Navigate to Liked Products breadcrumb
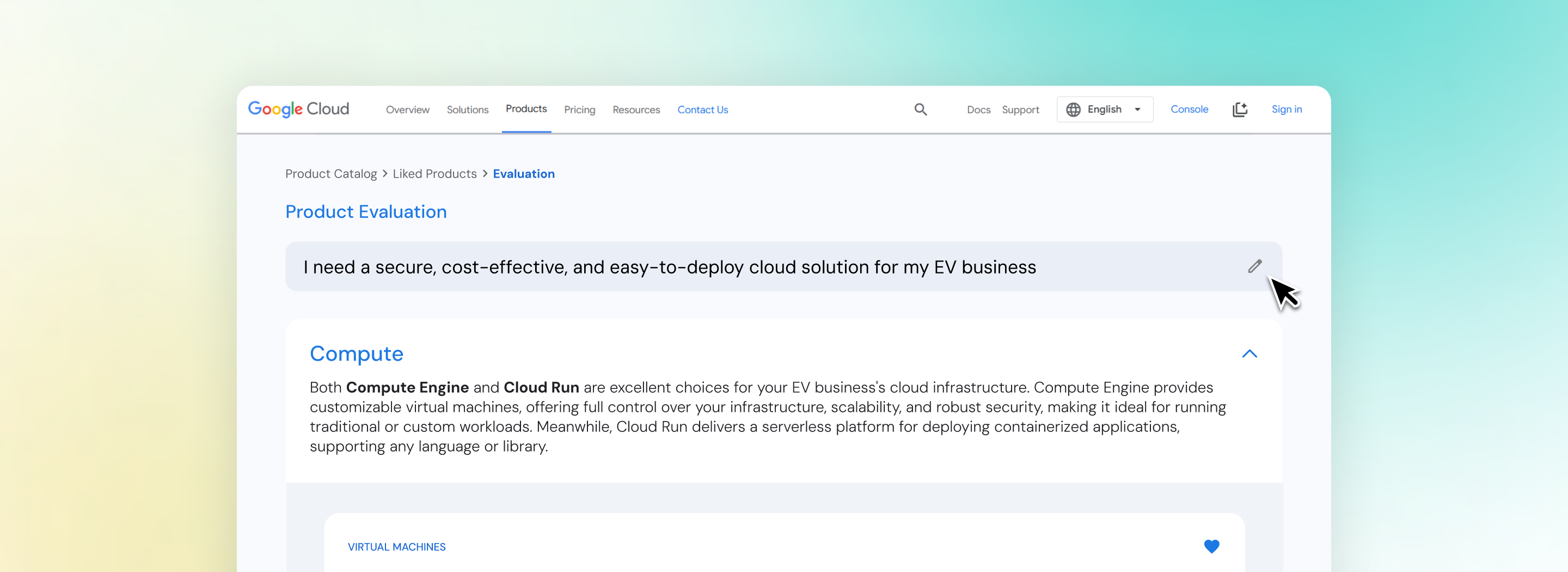The height and width of the screenshot is (572, 1568). click(x=434, y=174)
